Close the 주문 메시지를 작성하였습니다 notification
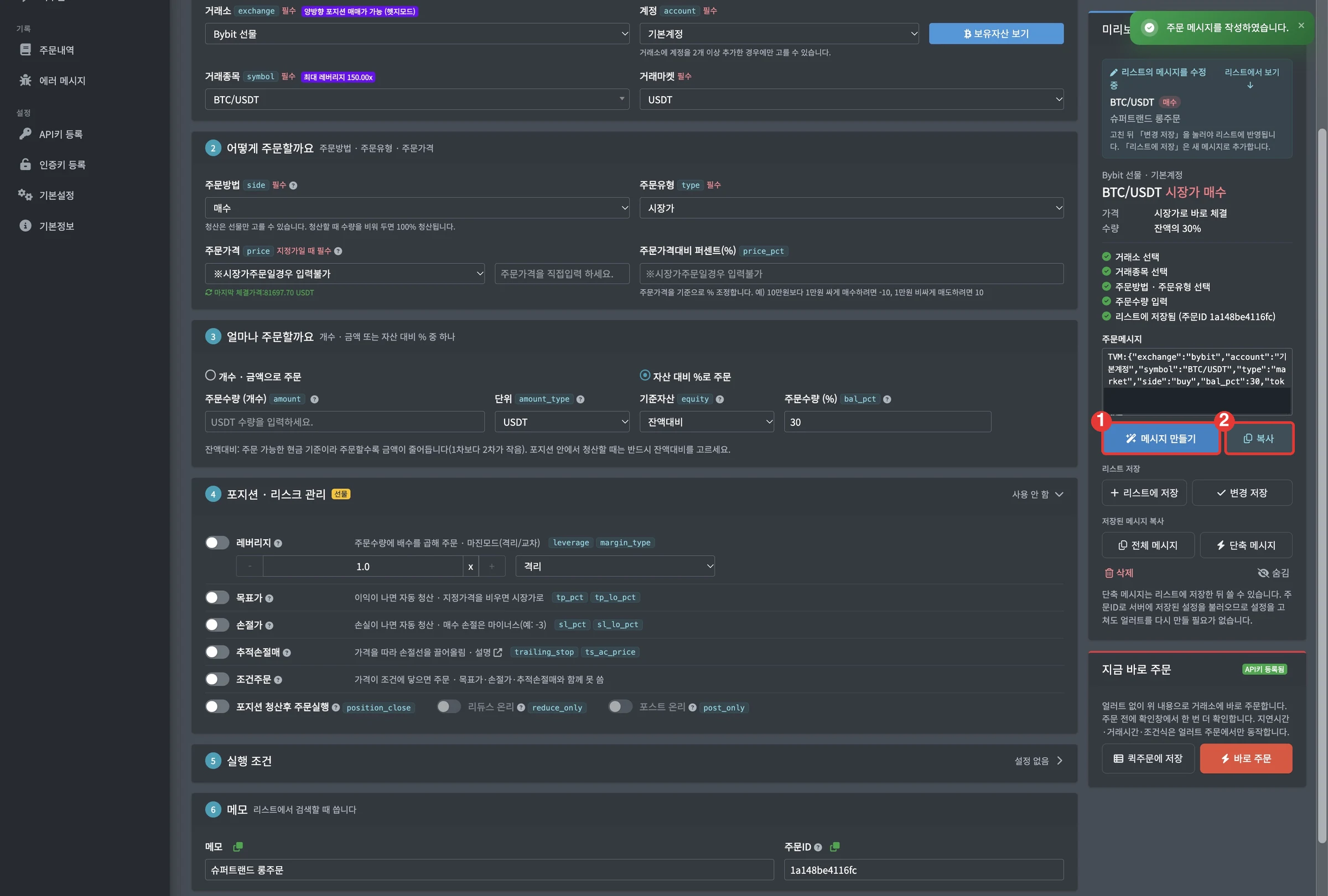Viewport: 1328px width, 896px height. (x=1301, y=25)
